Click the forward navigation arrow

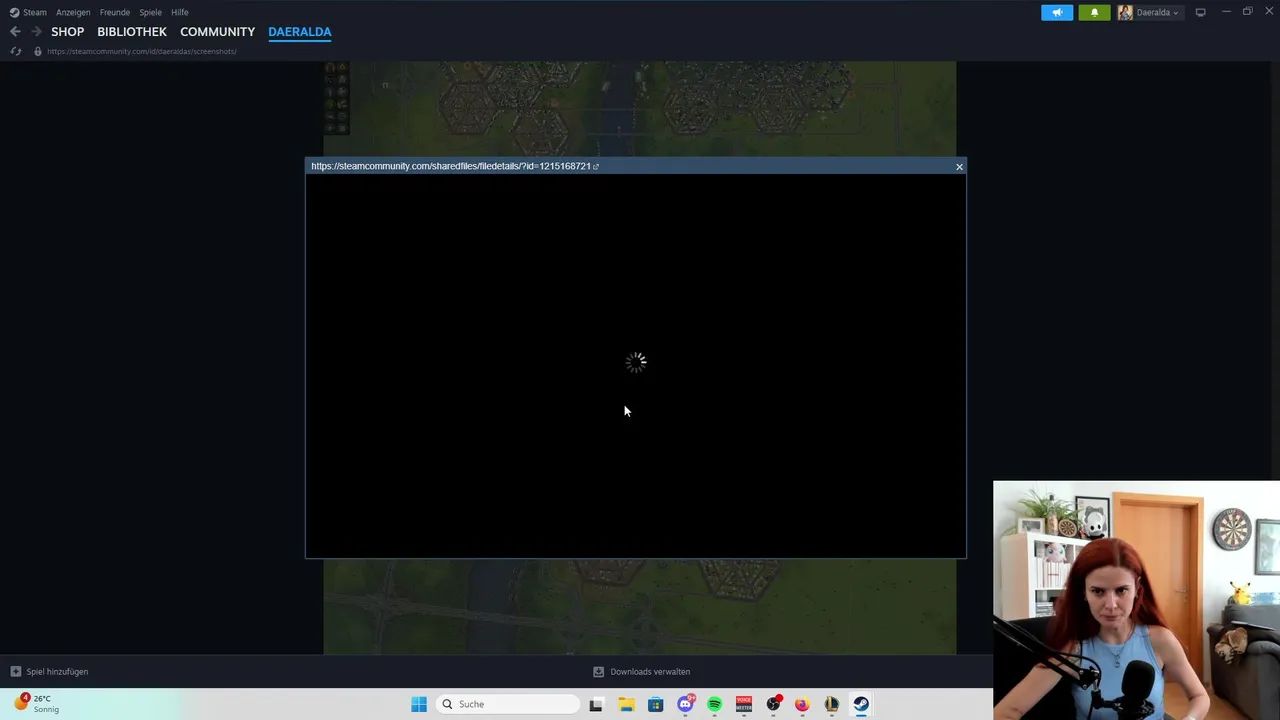click(x=36, y=32)
